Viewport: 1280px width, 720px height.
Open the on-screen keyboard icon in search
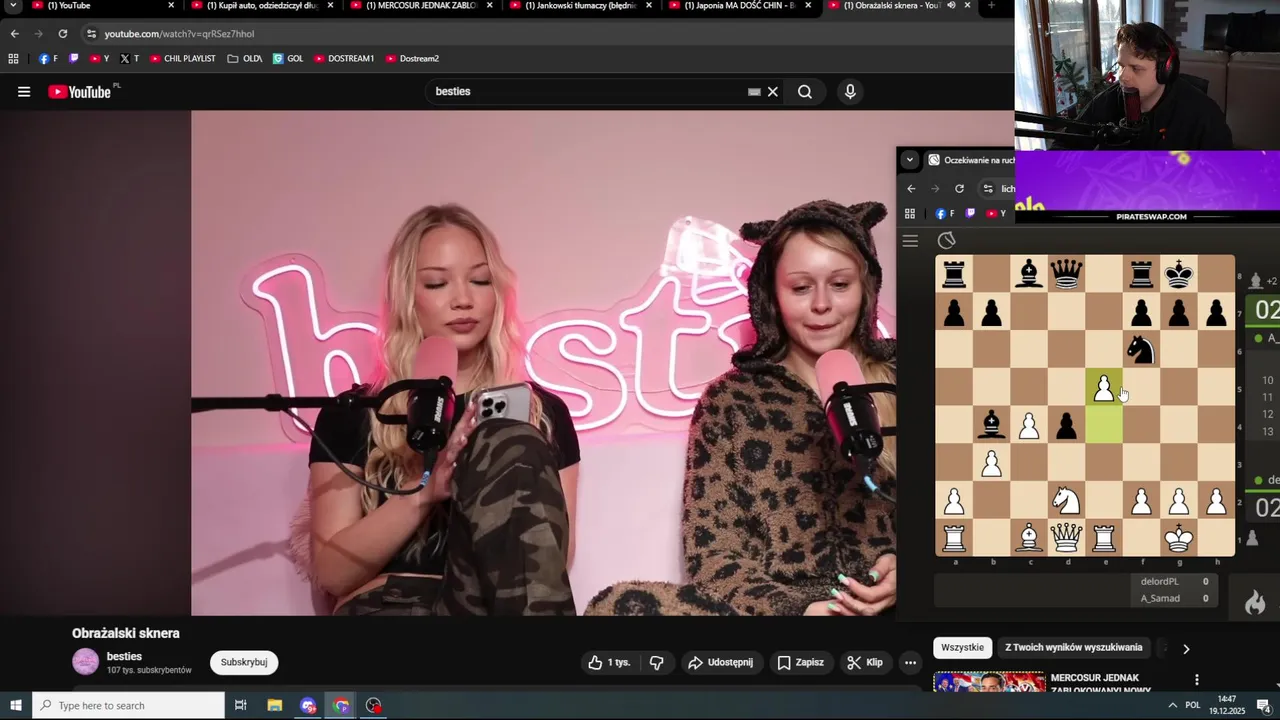point(754,92)
